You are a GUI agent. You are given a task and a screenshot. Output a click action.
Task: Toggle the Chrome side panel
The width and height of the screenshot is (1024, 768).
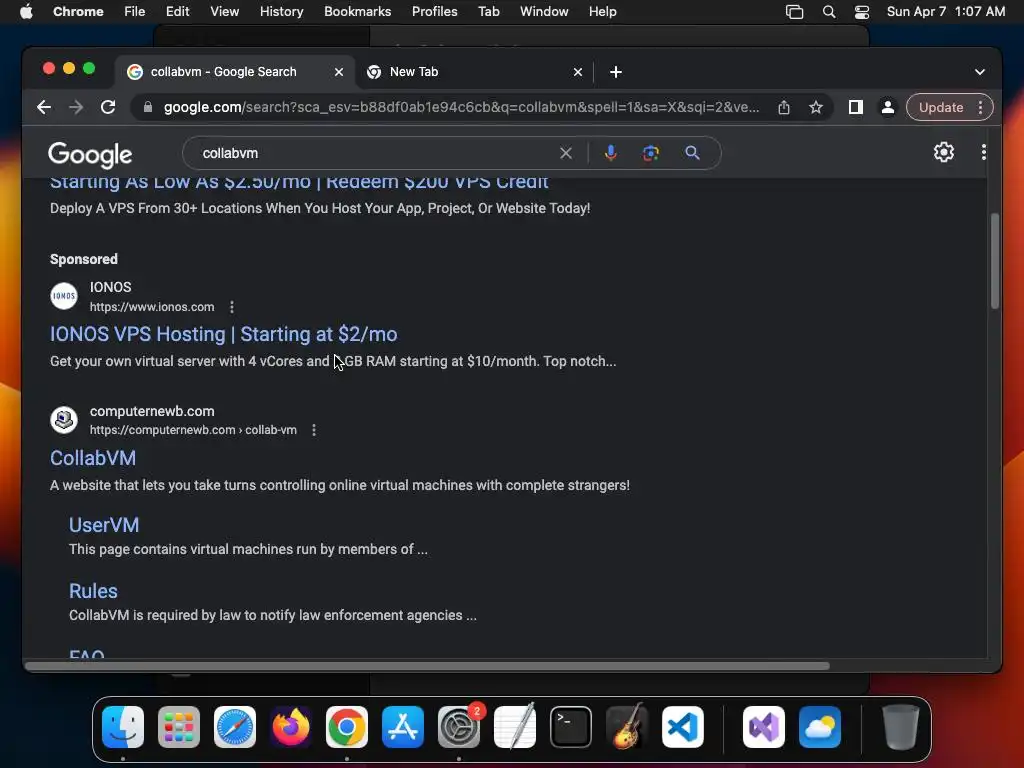[856, 107]
